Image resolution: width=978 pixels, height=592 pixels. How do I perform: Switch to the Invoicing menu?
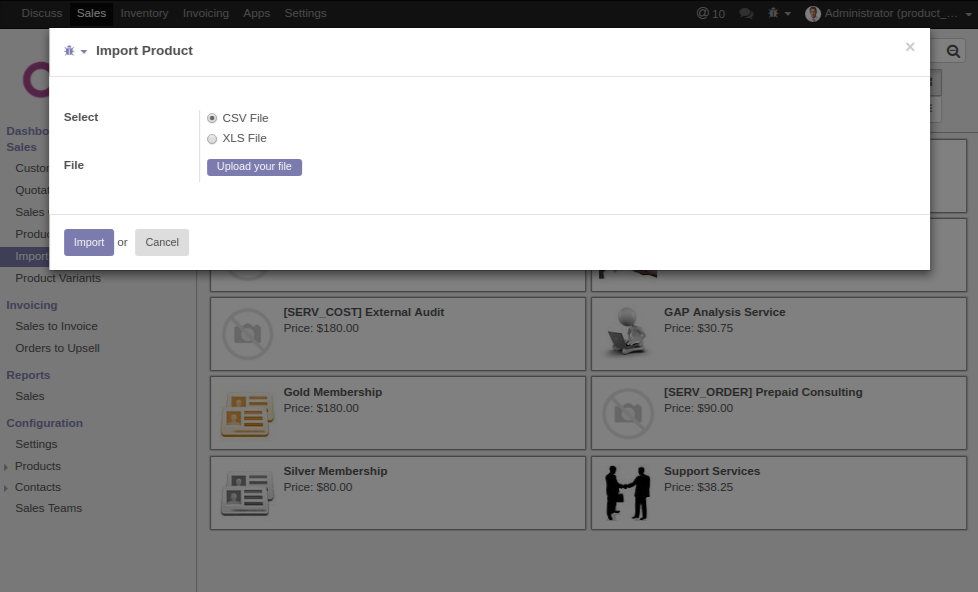(205, 13)
